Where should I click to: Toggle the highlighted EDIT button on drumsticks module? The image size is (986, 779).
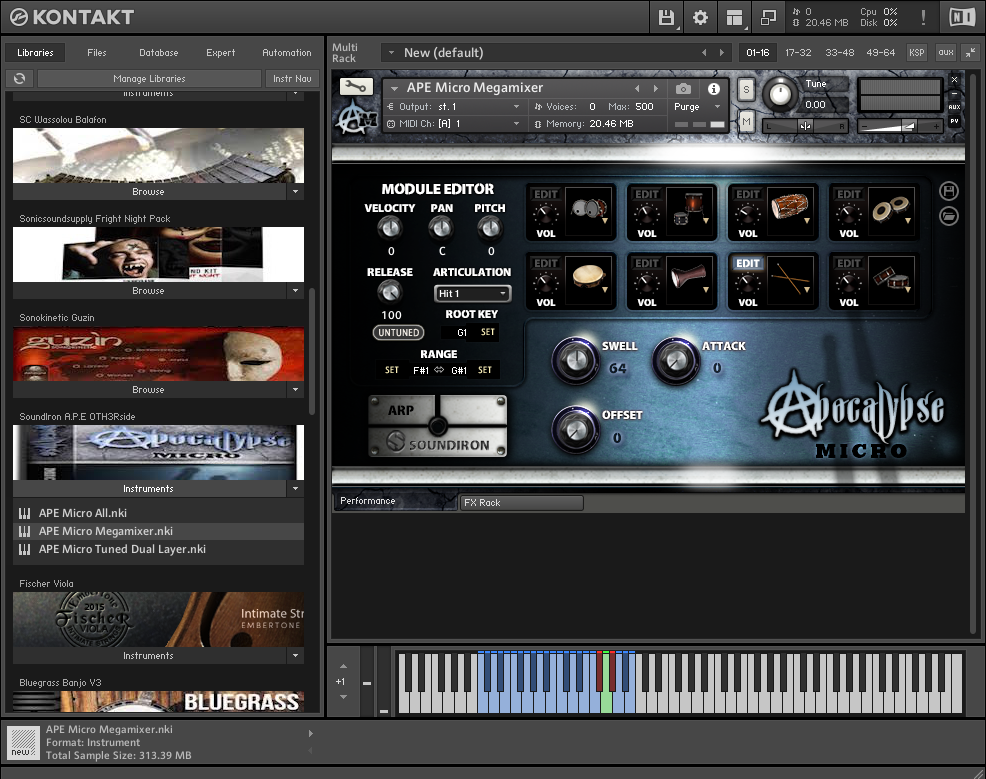748,263
